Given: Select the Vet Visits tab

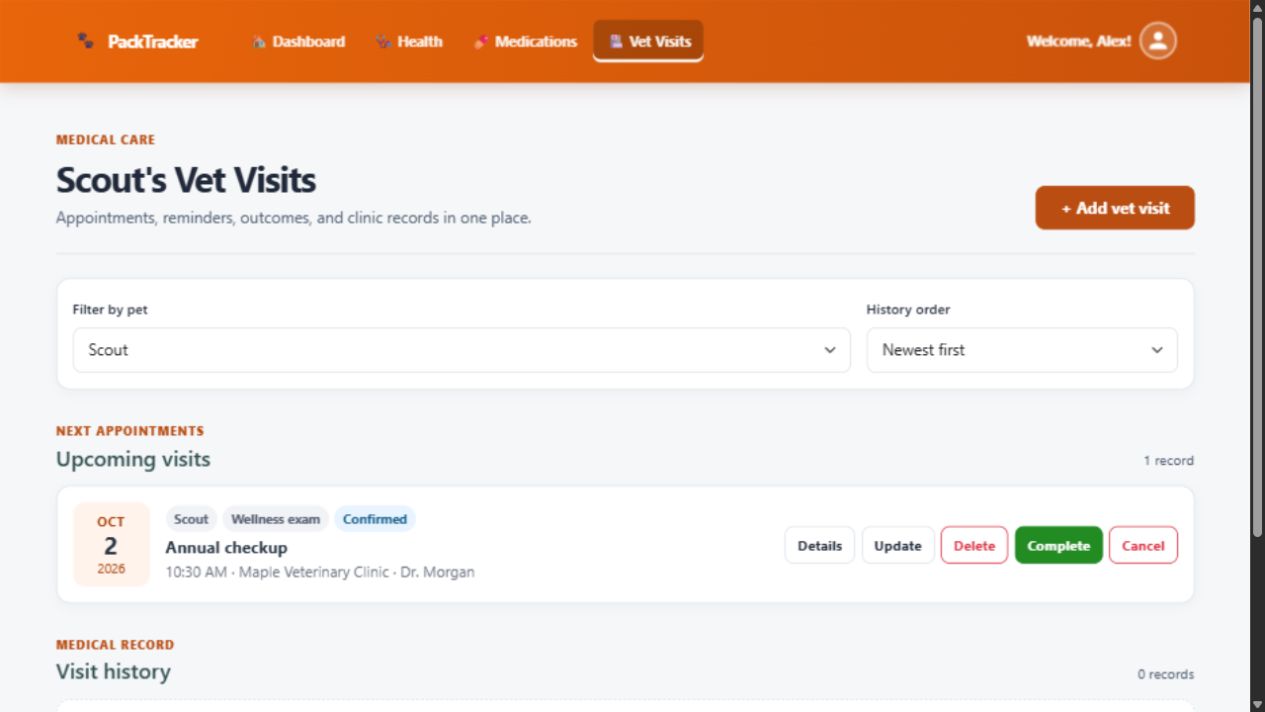Looking at the screenshot, I should coord(648,41).
